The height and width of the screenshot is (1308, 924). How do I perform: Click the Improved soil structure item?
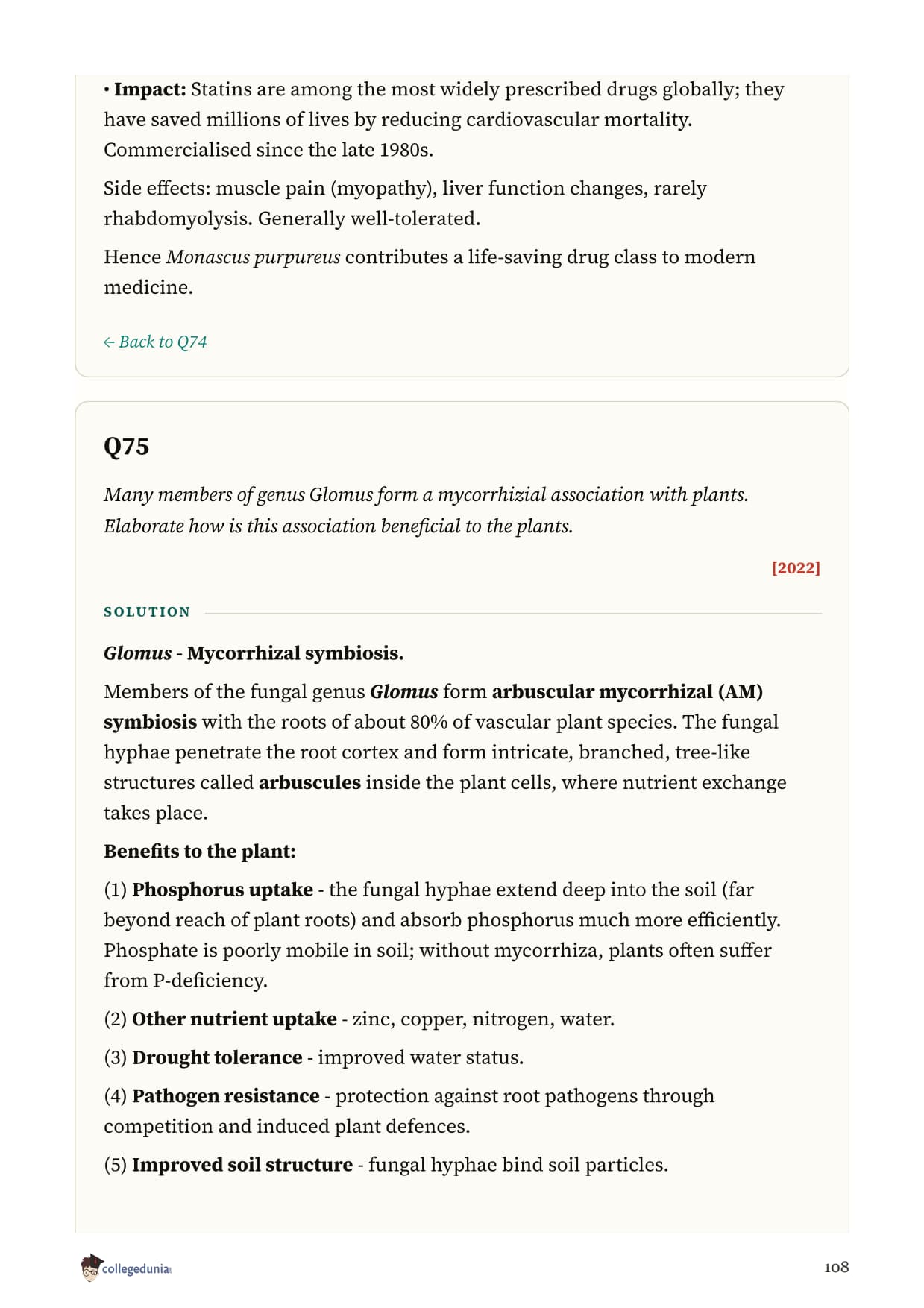pos(242,1165)
